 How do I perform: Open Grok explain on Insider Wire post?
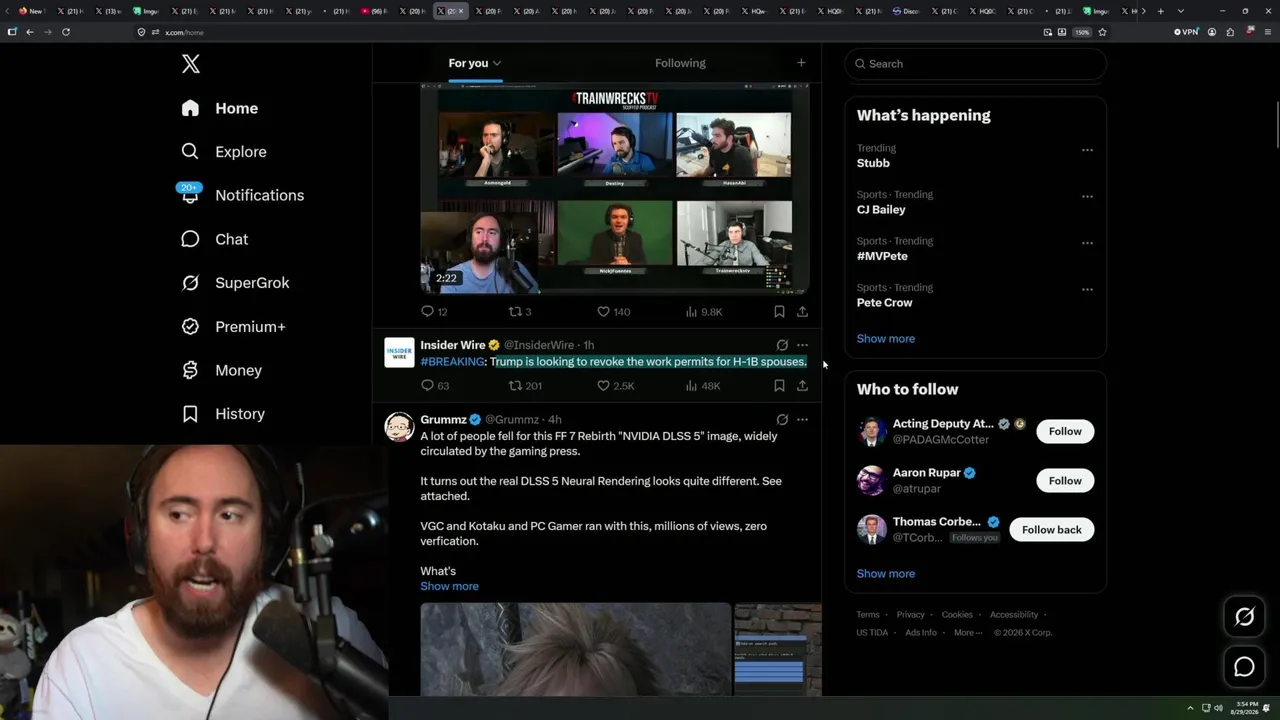(x=782, y=345)
